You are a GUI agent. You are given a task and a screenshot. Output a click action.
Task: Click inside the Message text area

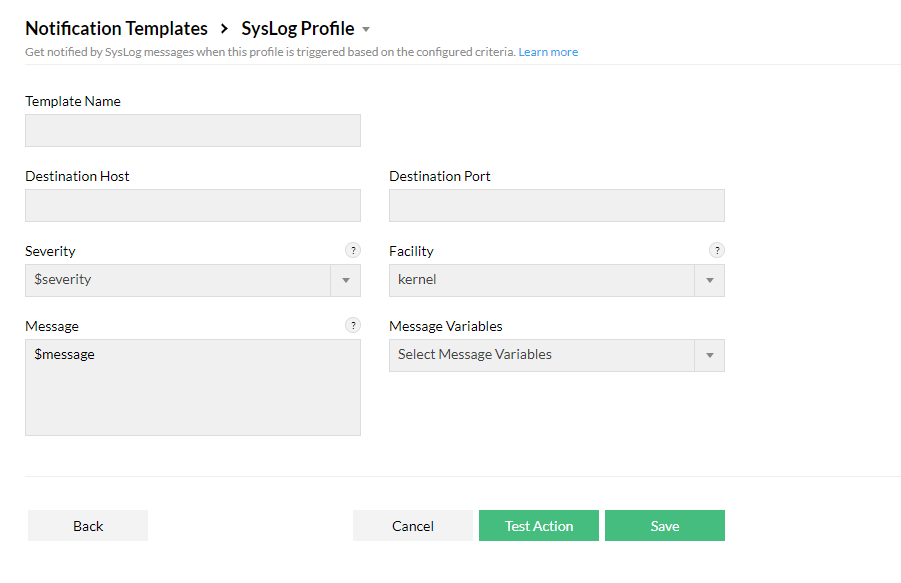click(x=192, y=385)
